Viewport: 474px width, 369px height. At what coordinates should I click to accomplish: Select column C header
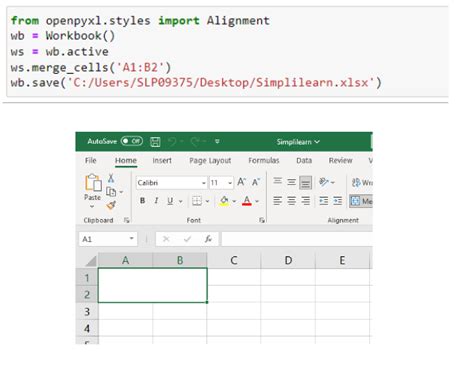coord(234,260)
